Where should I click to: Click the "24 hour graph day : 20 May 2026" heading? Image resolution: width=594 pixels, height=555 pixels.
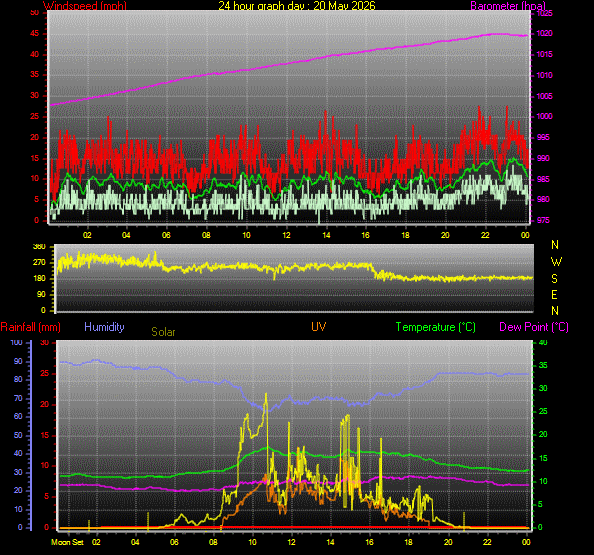click(x=297, y=6)
